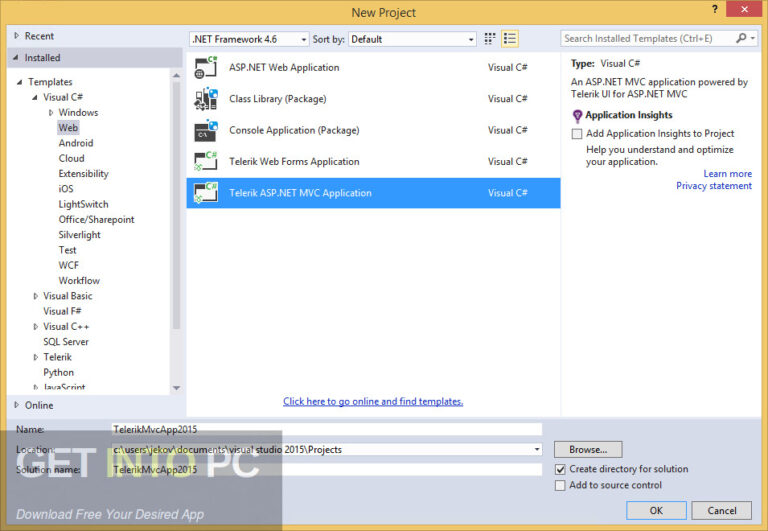Collapse the Templates tree node
Image resolution: width=768 pixels, height=531 pixels.
(19, 82)
